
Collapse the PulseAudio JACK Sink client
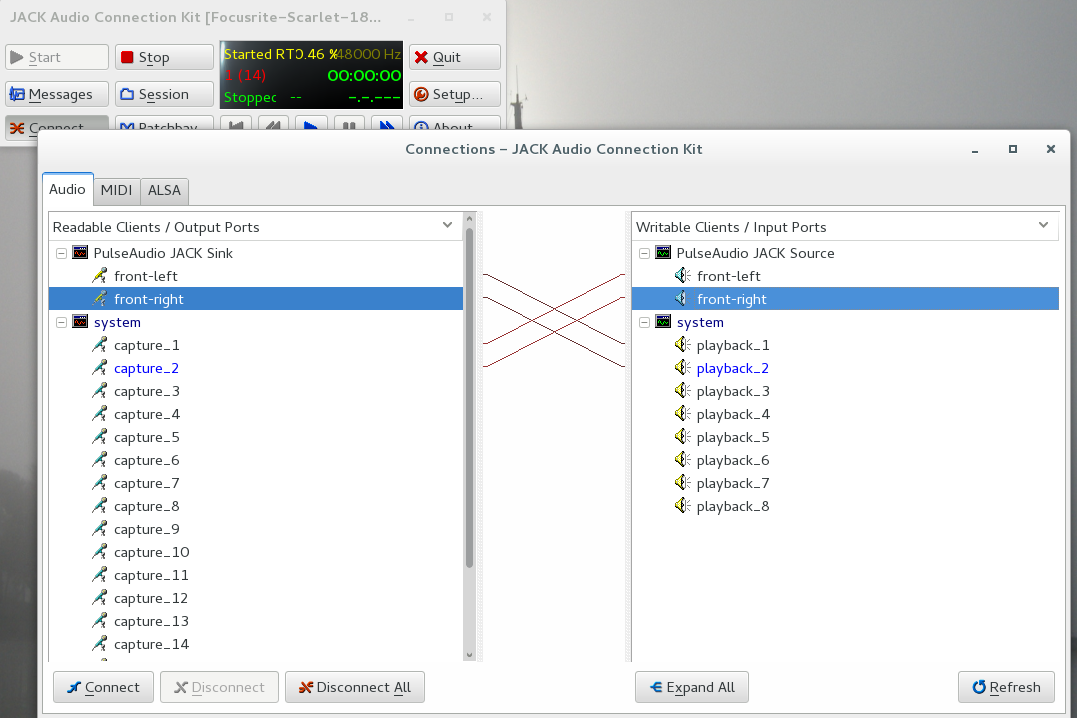(61, 253)
